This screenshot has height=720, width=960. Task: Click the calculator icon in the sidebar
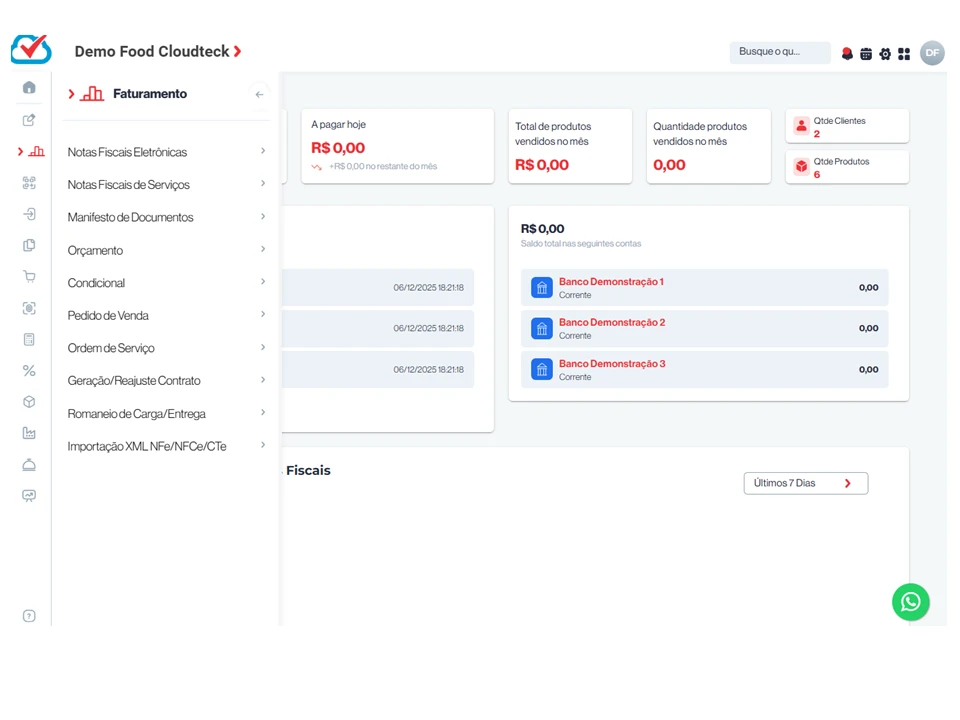coord(29,340)
